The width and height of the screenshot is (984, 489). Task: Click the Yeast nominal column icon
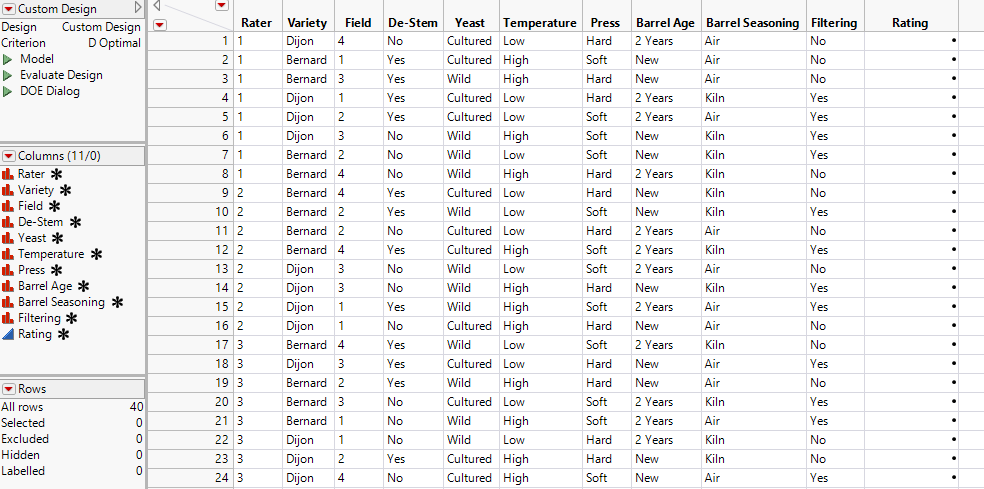(x=8, y=238)
